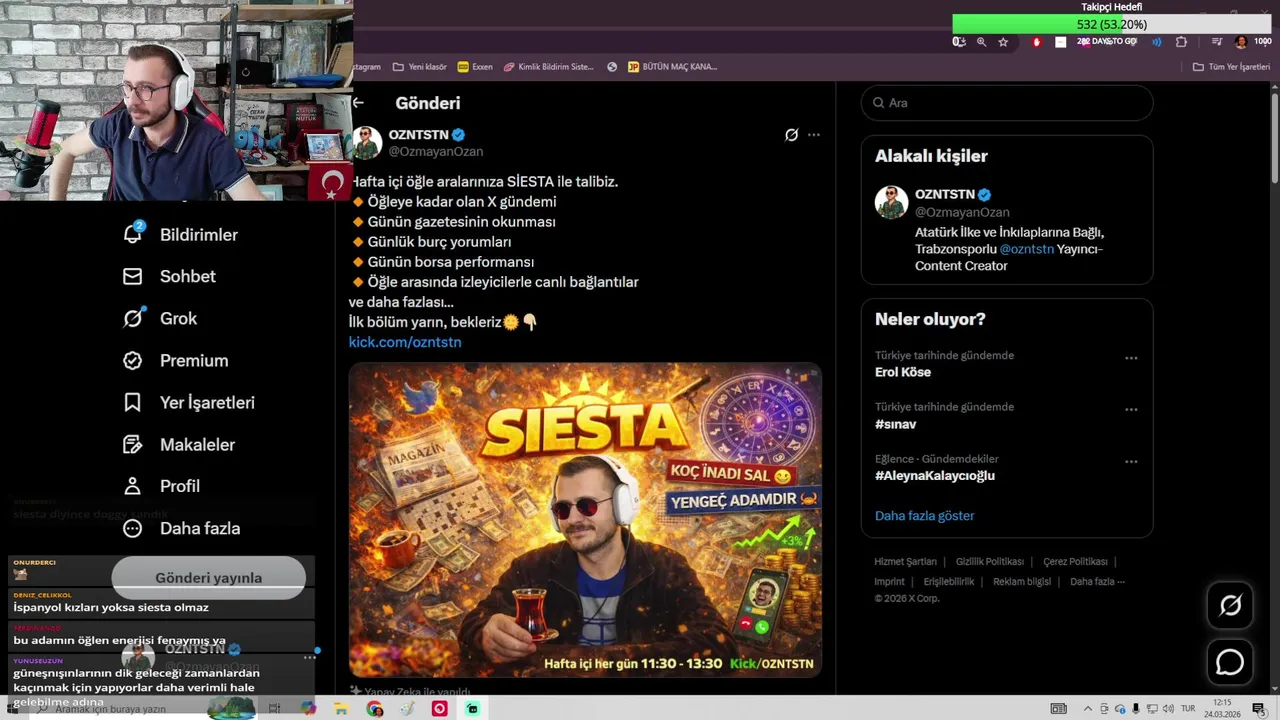Open File Explorer from the taskbar
The image size is (1280, 720).
(341, 709)
